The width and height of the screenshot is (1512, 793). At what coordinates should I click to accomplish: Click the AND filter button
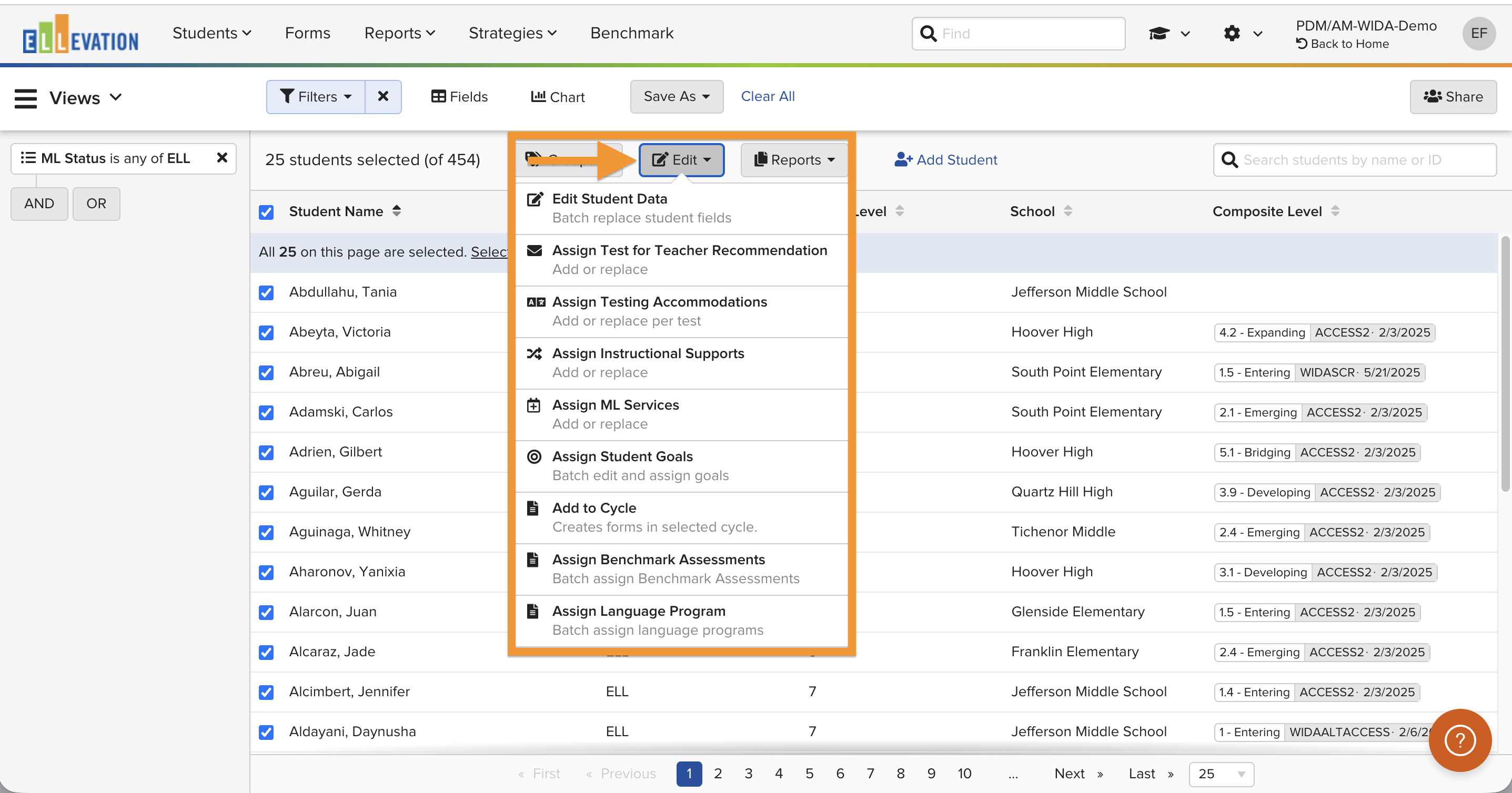39,204
